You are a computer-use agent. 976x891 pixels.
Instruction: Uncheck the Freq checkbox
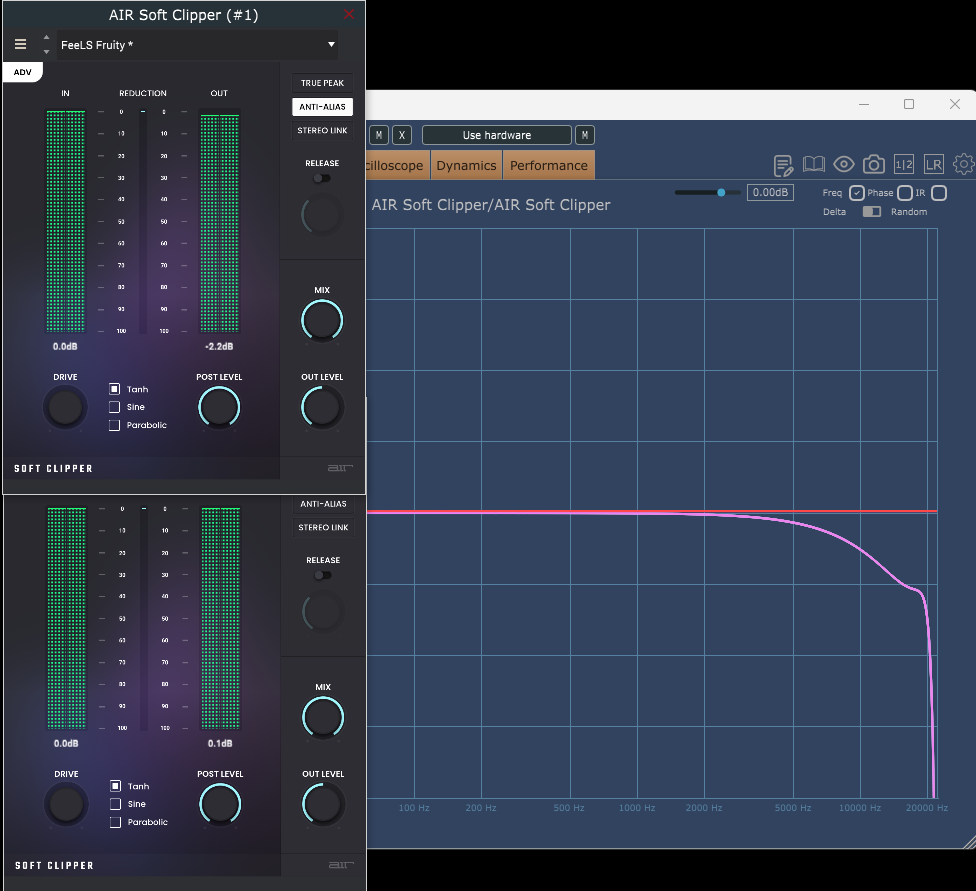click(856, 193)
